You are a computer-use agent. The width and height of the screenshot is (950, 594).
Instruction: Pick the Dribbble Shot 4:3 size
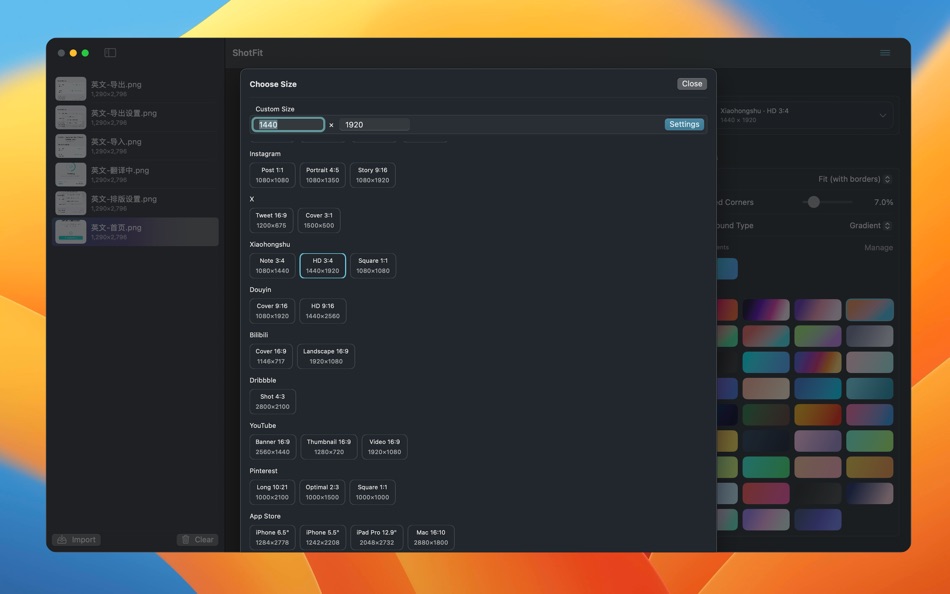(x=272, y=401)
